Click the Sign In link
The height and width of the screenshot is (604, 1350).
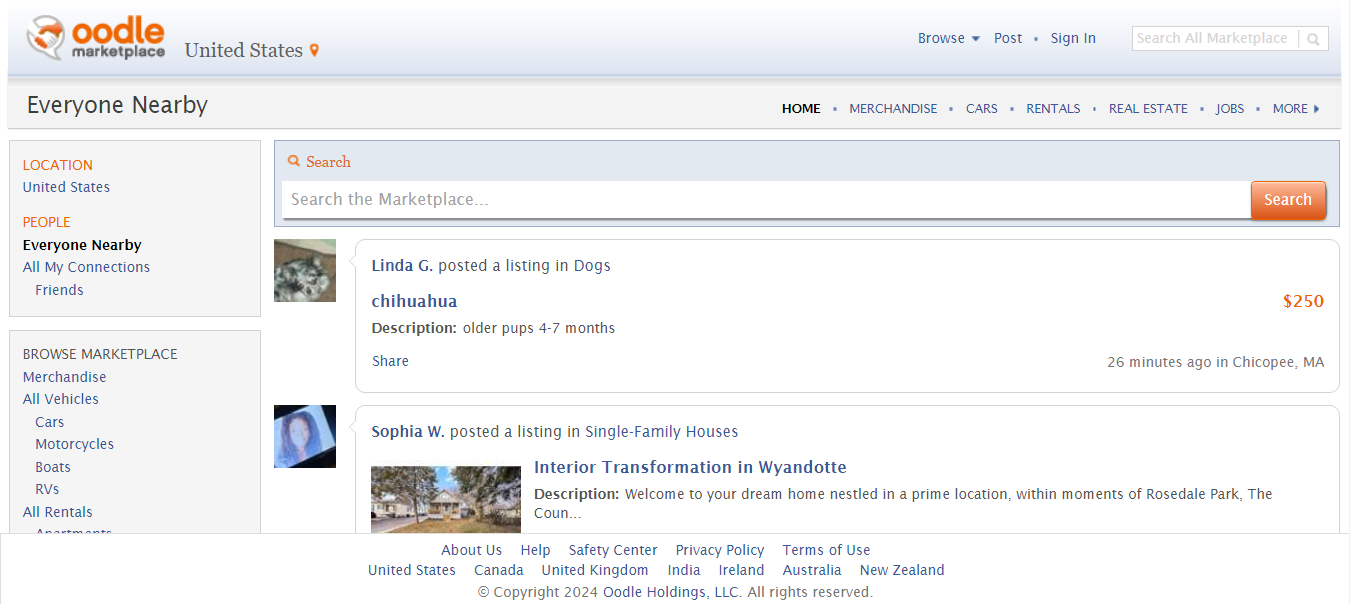pos(1073,38)
